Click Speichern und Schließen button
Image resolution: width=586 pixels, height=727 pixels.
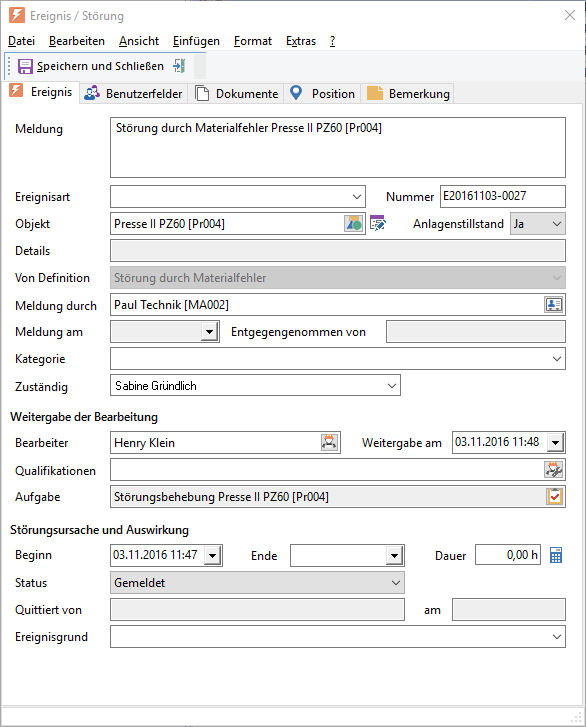(91, 66)
